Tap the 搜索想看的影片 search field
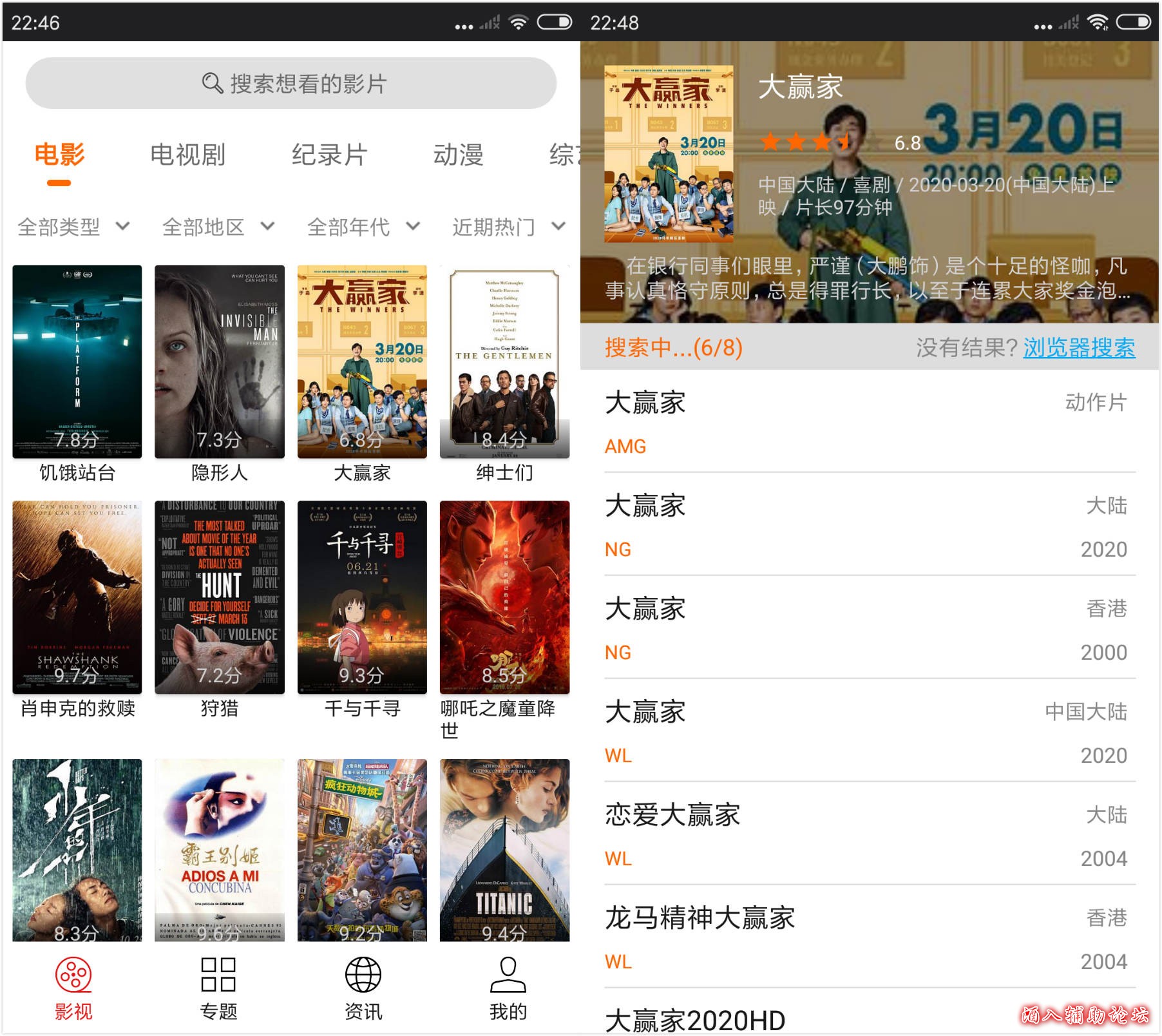Viewport: 1162px width, 1036px height. (x=291, y=83)
